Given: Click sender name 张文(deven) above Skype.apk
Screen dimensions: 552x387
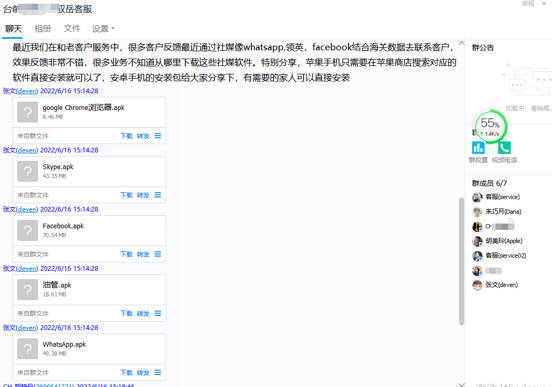Looking at the screenshot, I should pos(20,150).
